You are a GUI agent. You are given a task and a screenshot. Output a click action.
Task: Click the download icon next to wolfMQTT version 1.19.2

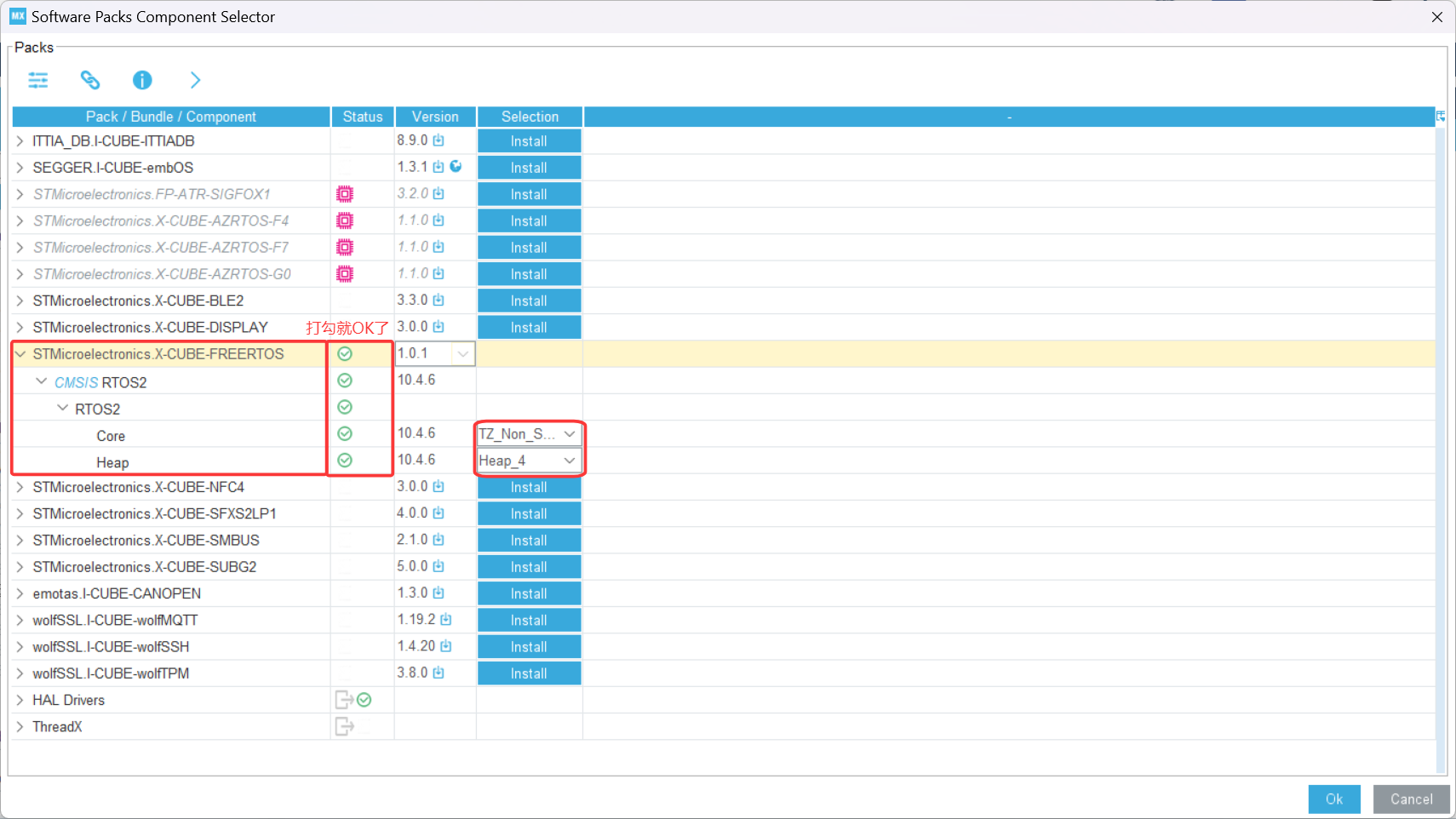(x=446, y=620)
